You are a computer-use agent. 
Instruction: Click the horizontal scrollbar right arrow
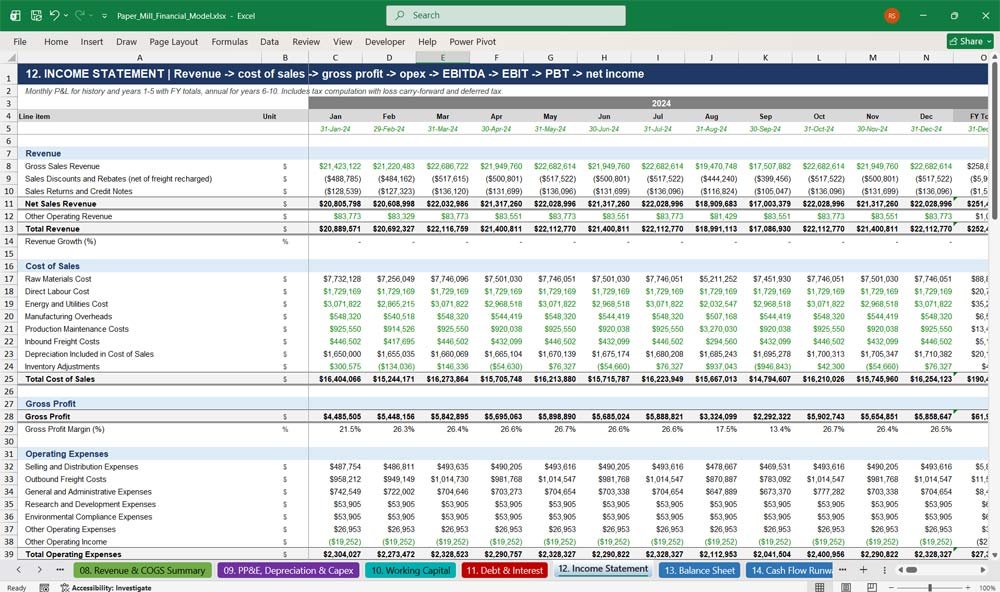[x=983, y=570]
